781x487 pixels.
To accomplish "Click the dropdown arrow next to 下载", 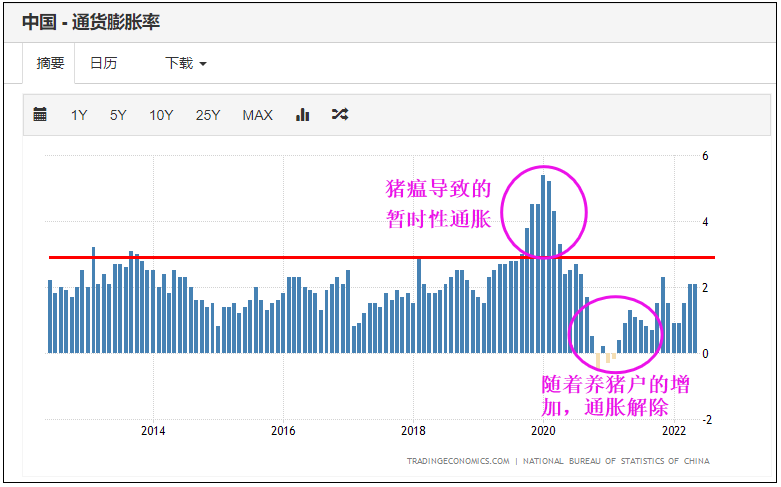I will tap(203, 64).
